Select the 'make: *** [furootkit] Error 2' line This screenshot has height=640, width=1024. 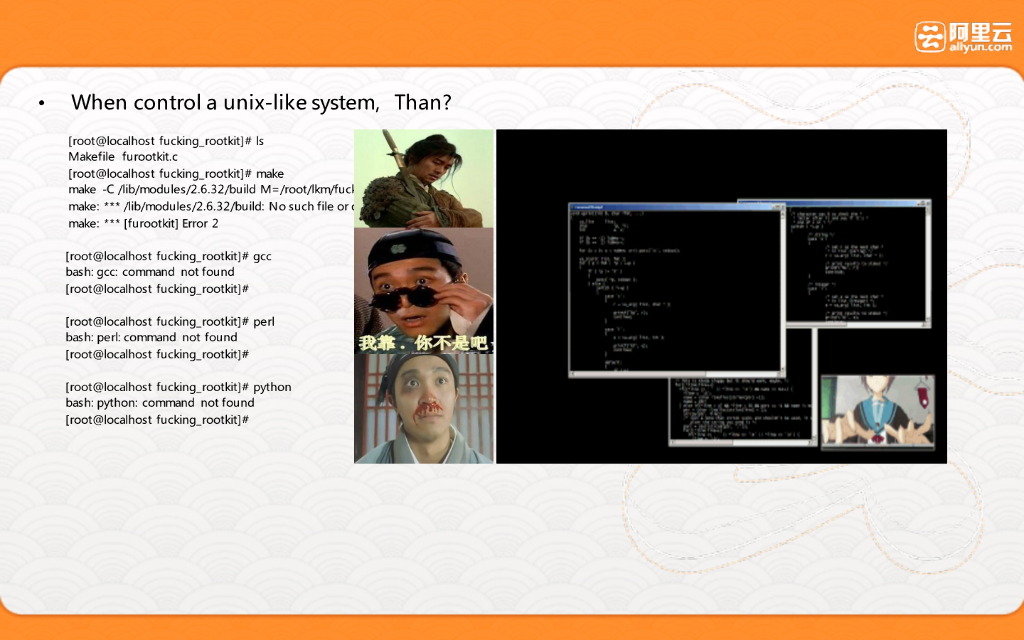143,223
